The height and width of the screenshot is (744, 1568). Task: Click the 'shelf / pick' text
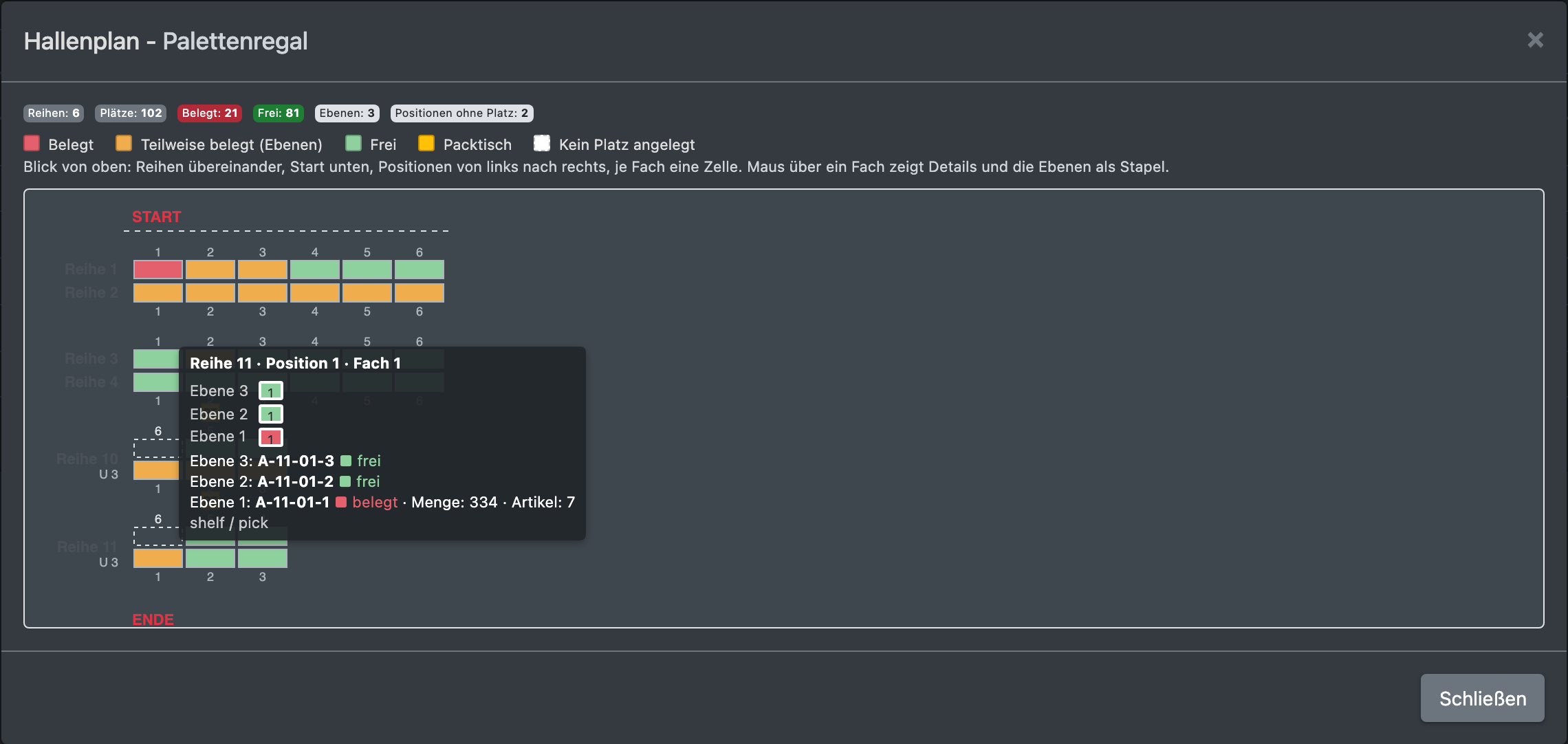click(x=229, y=523)
